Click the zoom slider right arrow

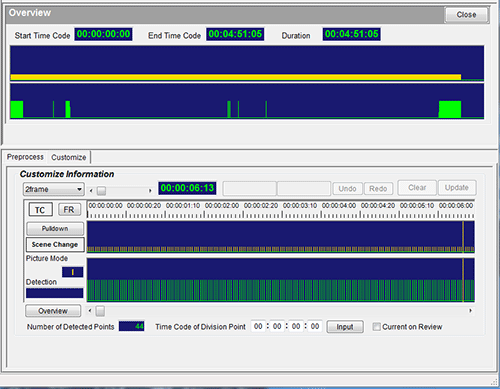coord(150,191)
